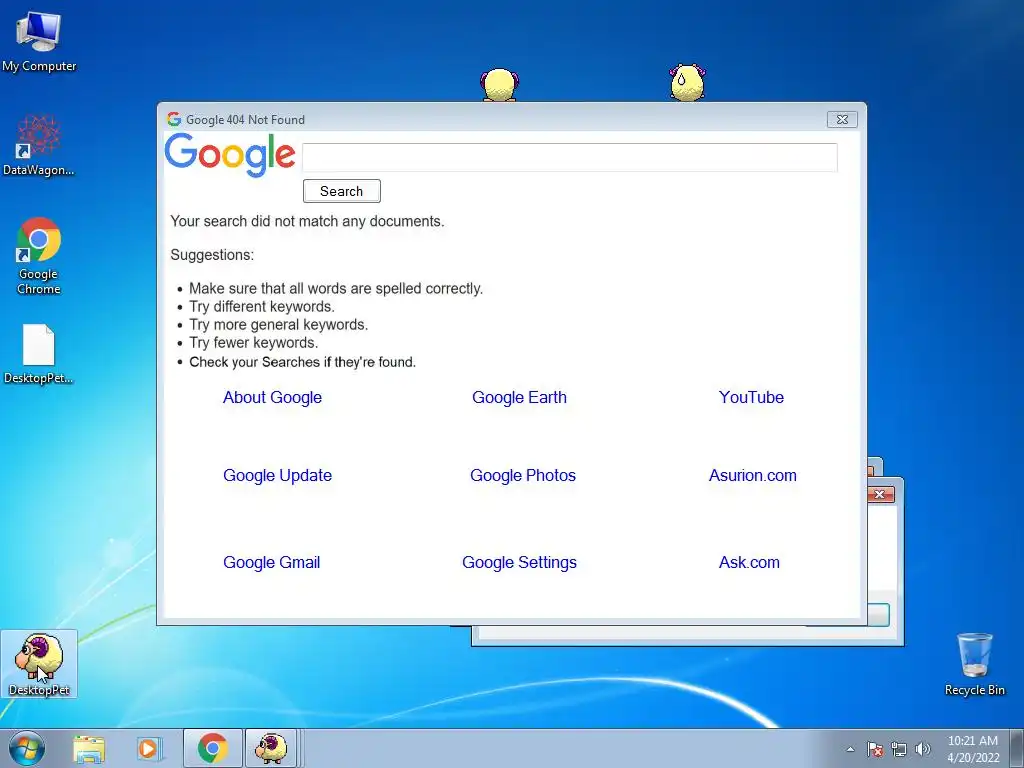Click the 'Suggestions:' text
This screenshot has height=768, width=1024.
(212, 255)
